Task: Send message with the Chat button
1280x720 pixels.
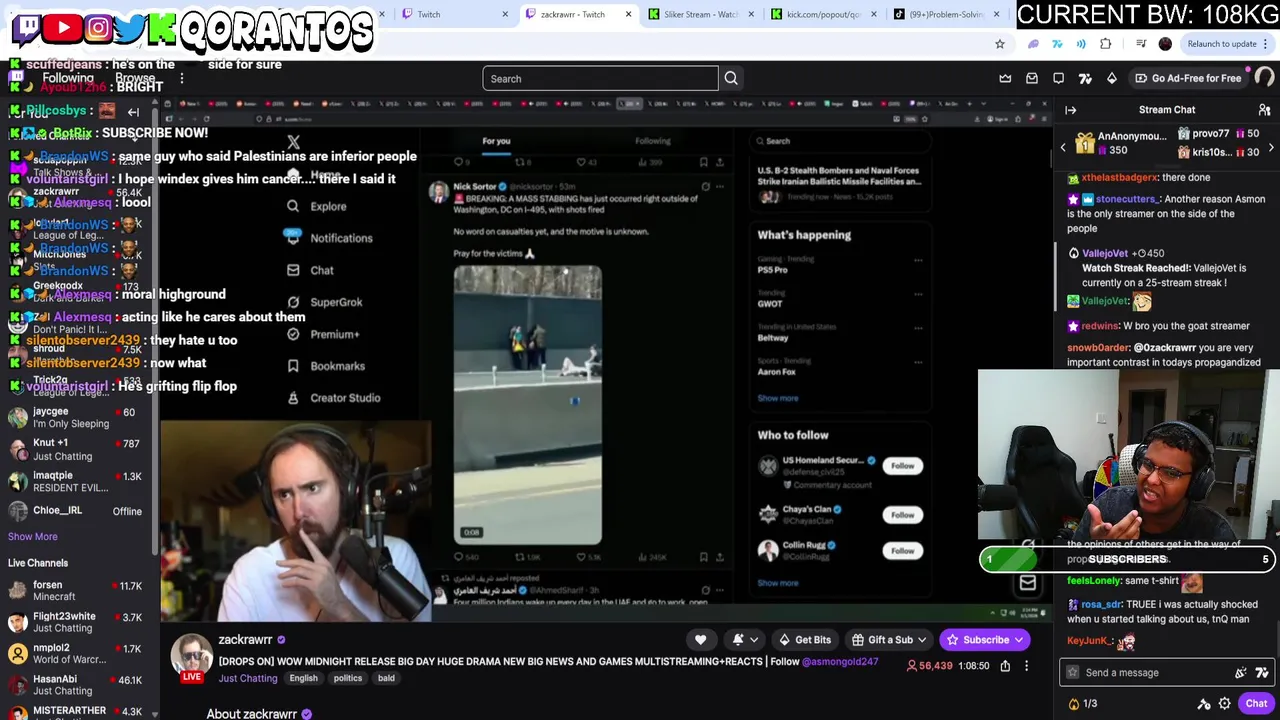Action: tap(1256, 704)
